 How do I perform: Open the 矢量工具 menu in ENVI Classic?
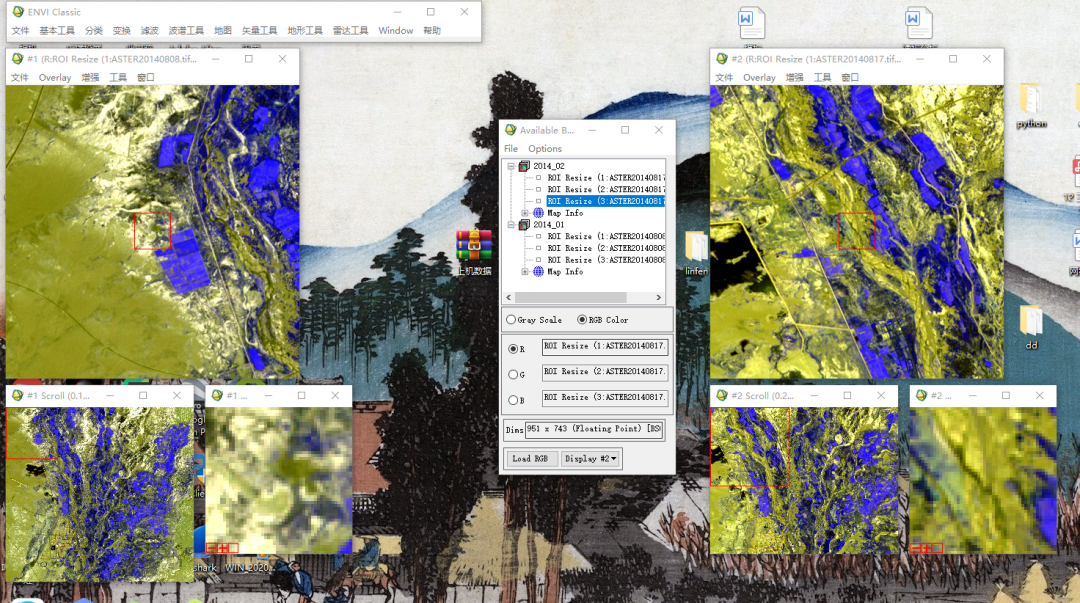click(x=259, y=30)
